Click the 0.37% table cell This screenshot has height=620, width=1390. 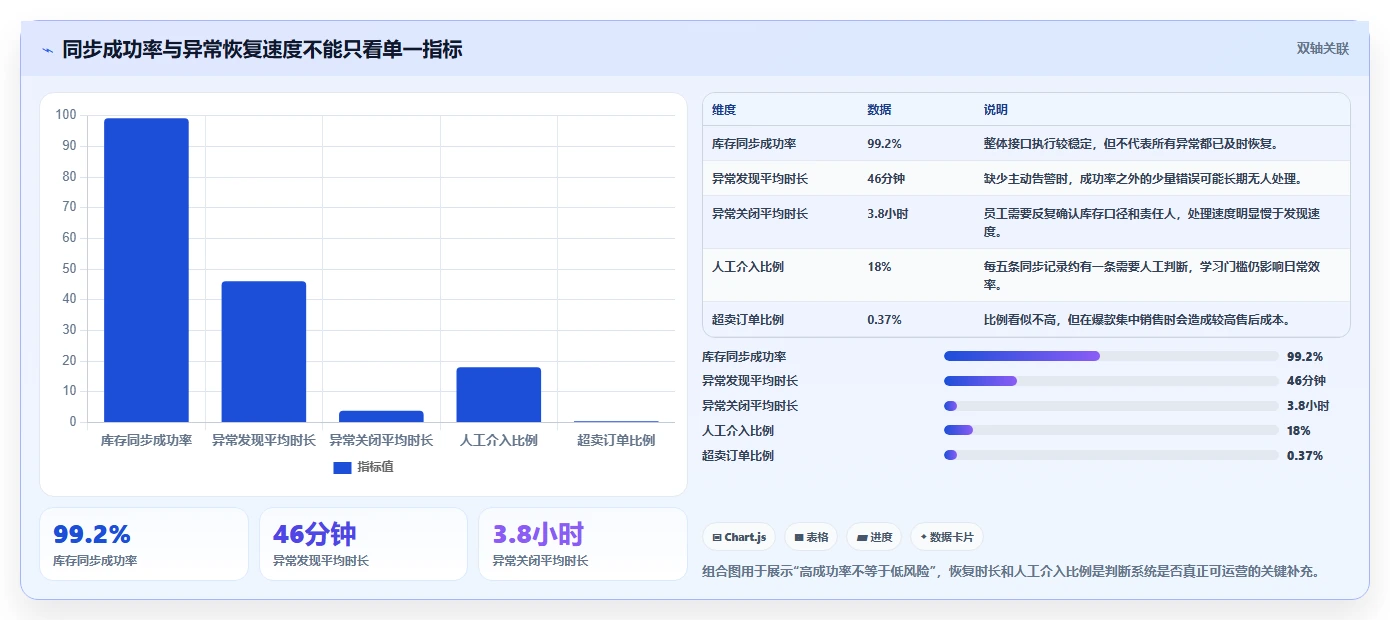[x=885, y=320]
